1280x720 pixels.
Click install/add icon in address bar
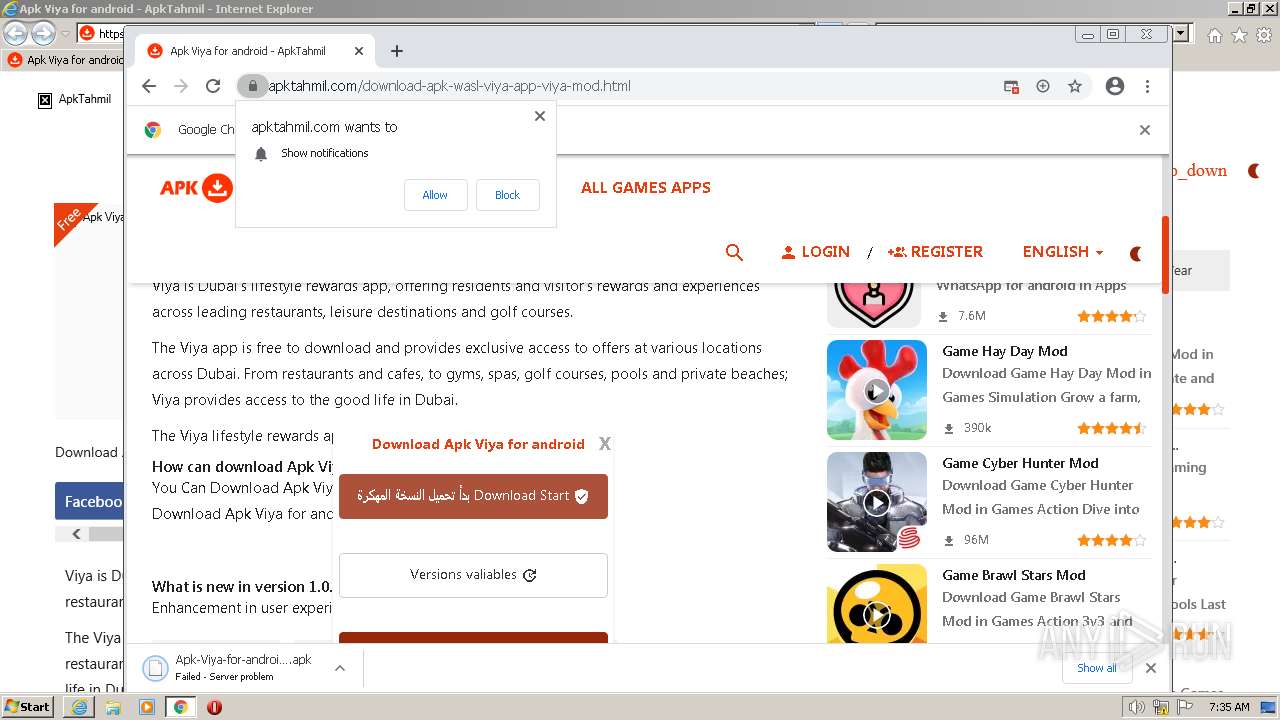[x=1043, y=86]
